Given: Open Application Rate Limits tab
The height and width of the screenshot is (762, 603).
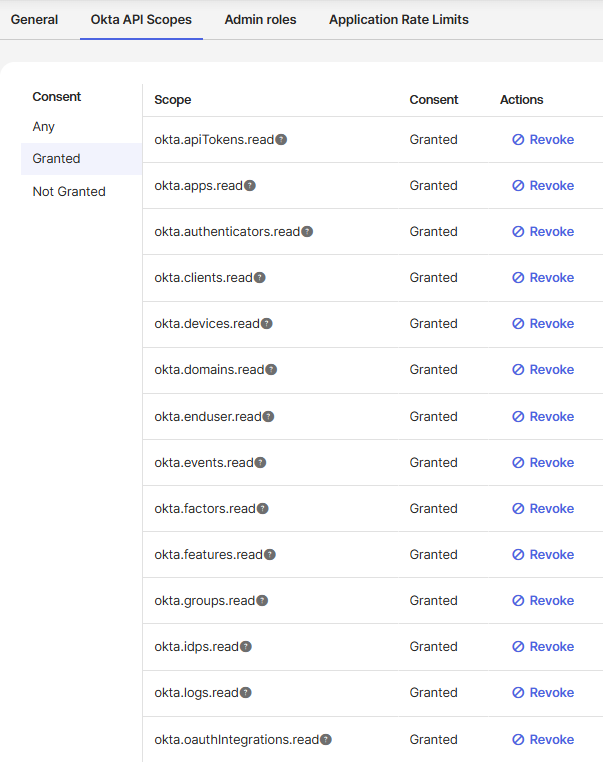Looking at the screenshot, I should tap(398, 19).
